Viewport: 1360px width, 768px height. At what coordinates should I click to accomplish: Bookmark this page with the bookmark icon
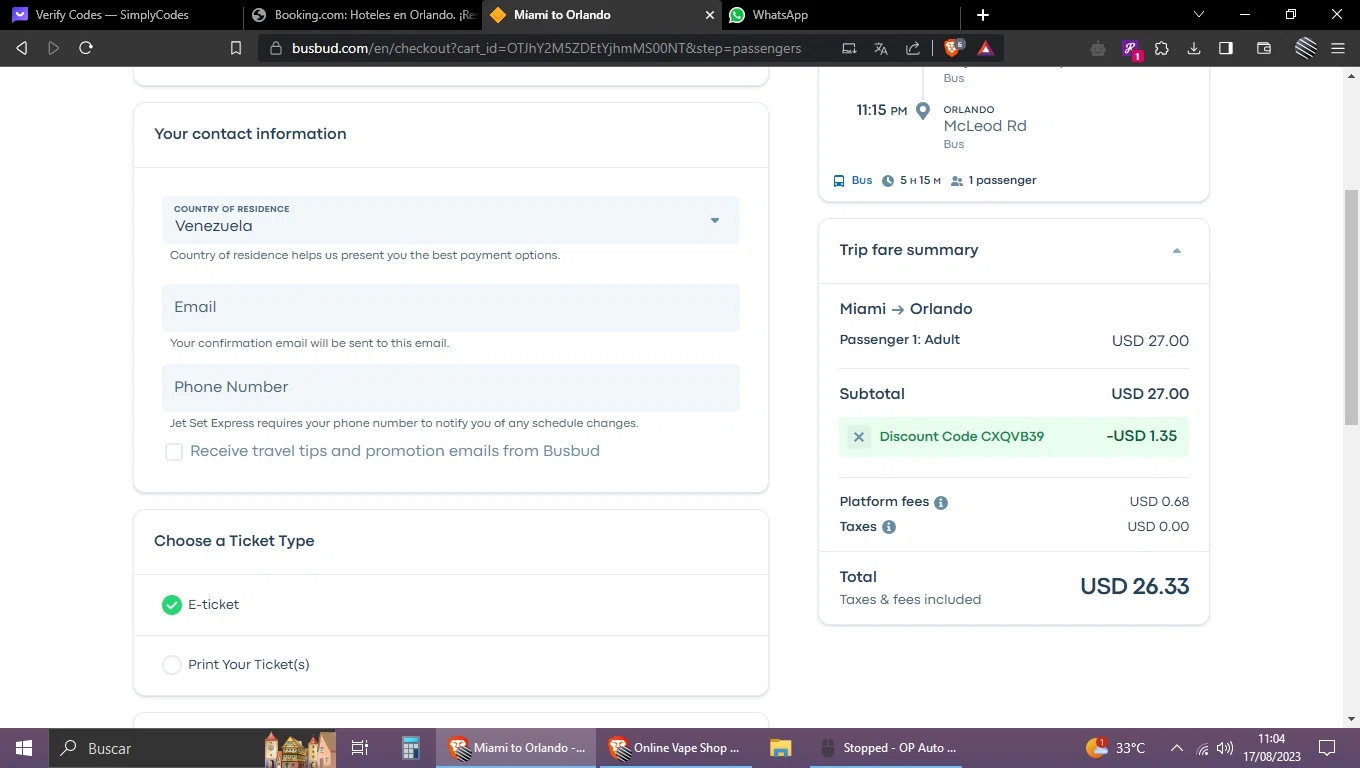(236, 48)
